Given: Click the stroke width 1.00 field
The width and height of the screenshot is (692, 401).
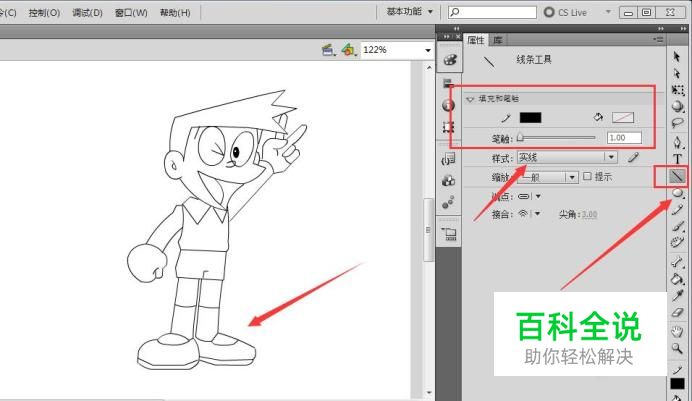Looking at the screenshot, I should click(x=624, y=138).
